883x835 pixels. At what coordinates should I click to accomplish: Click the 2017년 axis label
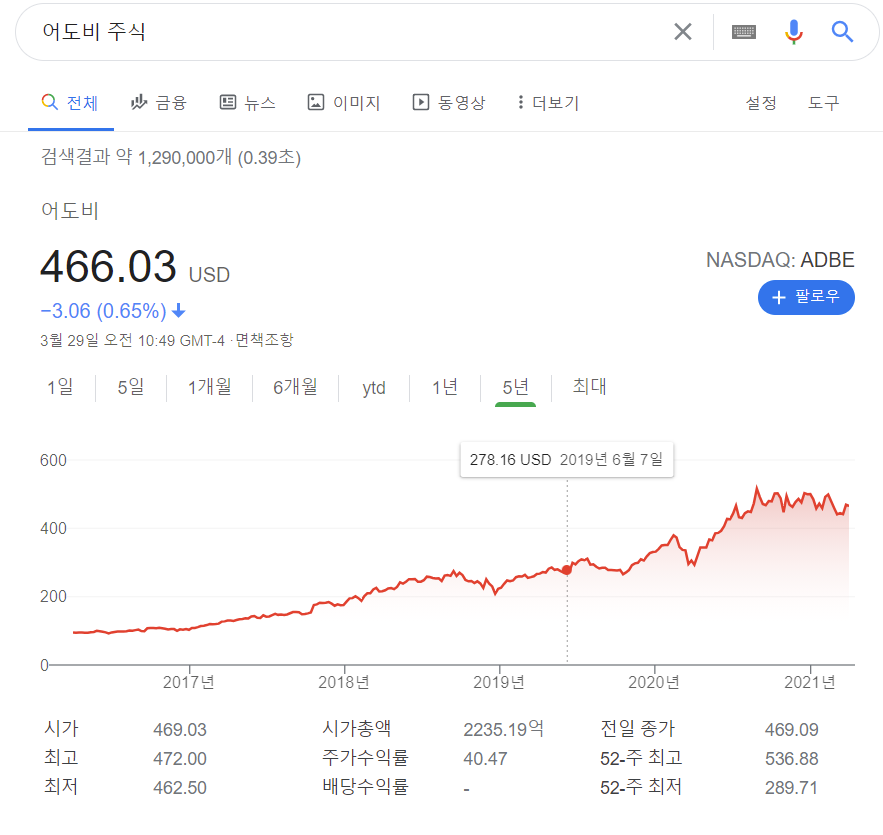(189, 682)
